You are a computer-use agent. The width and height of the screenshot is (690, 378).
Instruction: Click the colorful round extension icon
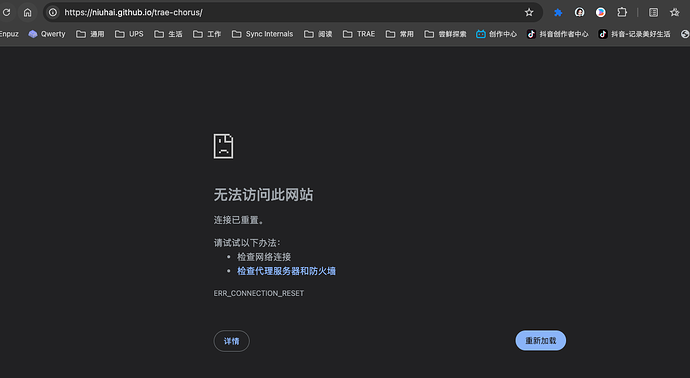coord(601,12)
